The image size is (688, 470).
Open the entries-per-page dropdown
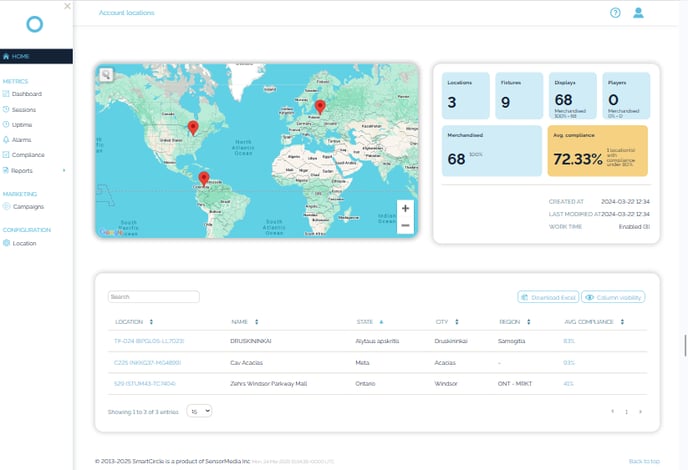click(199, 411)
